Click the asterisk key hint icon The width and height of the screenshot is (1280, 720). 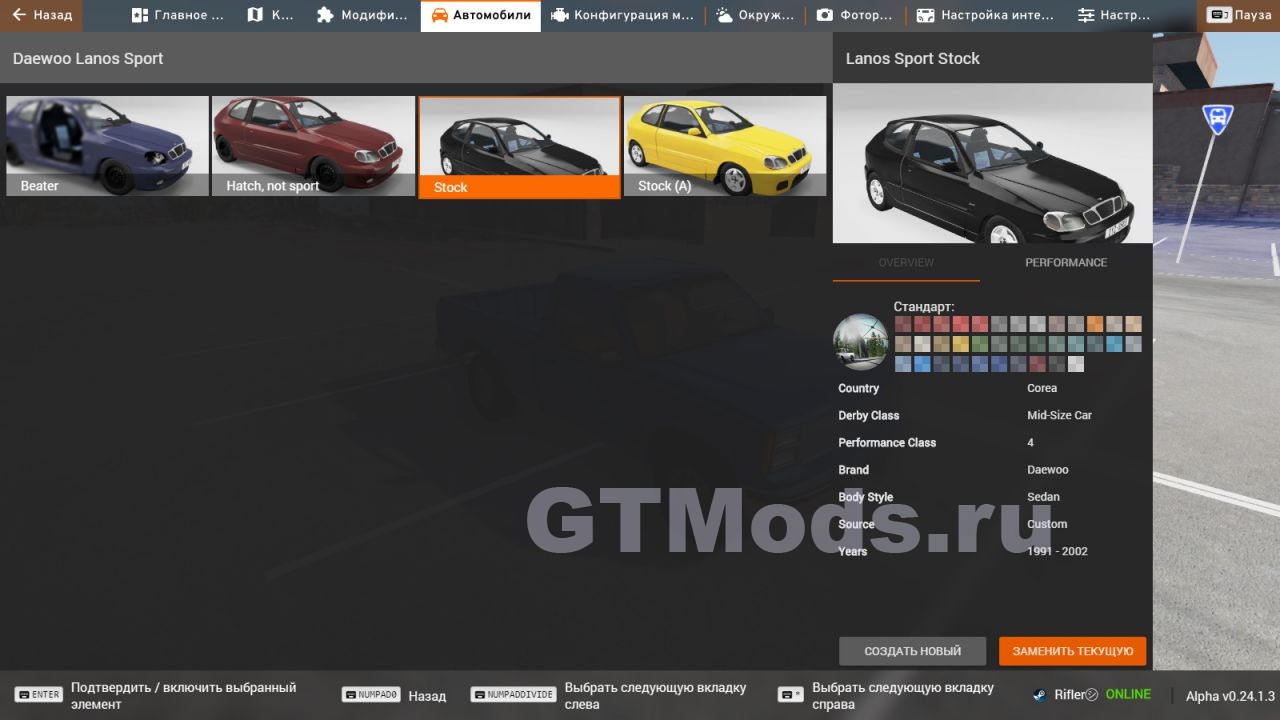click(790, 694)
